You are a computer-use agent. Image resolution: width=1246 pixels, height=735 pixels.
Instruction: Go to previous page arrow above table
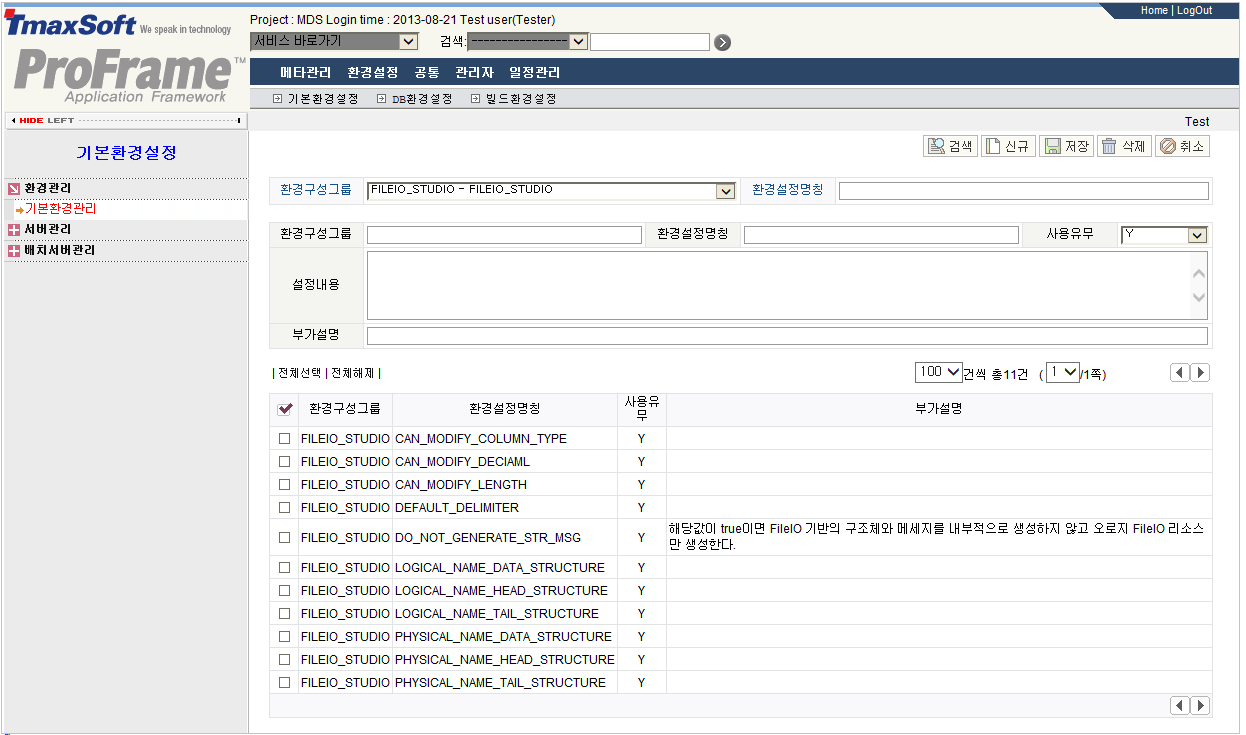(x=1180, y=372)
